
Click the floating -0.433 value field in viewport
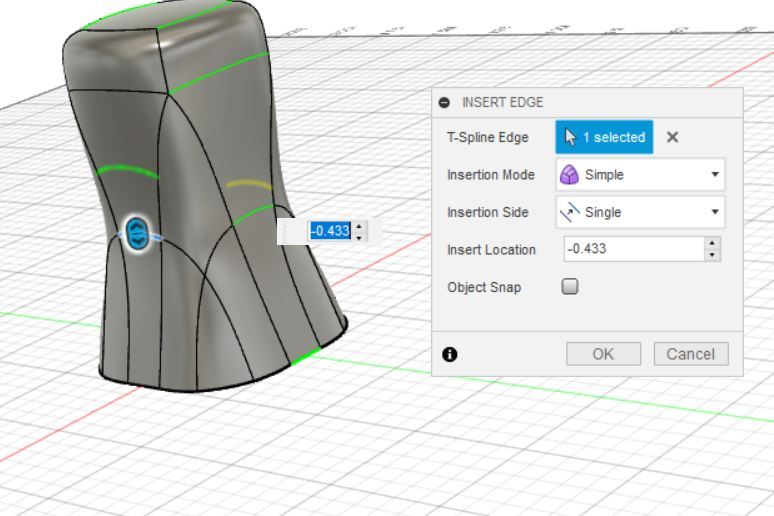click(330, 231)
